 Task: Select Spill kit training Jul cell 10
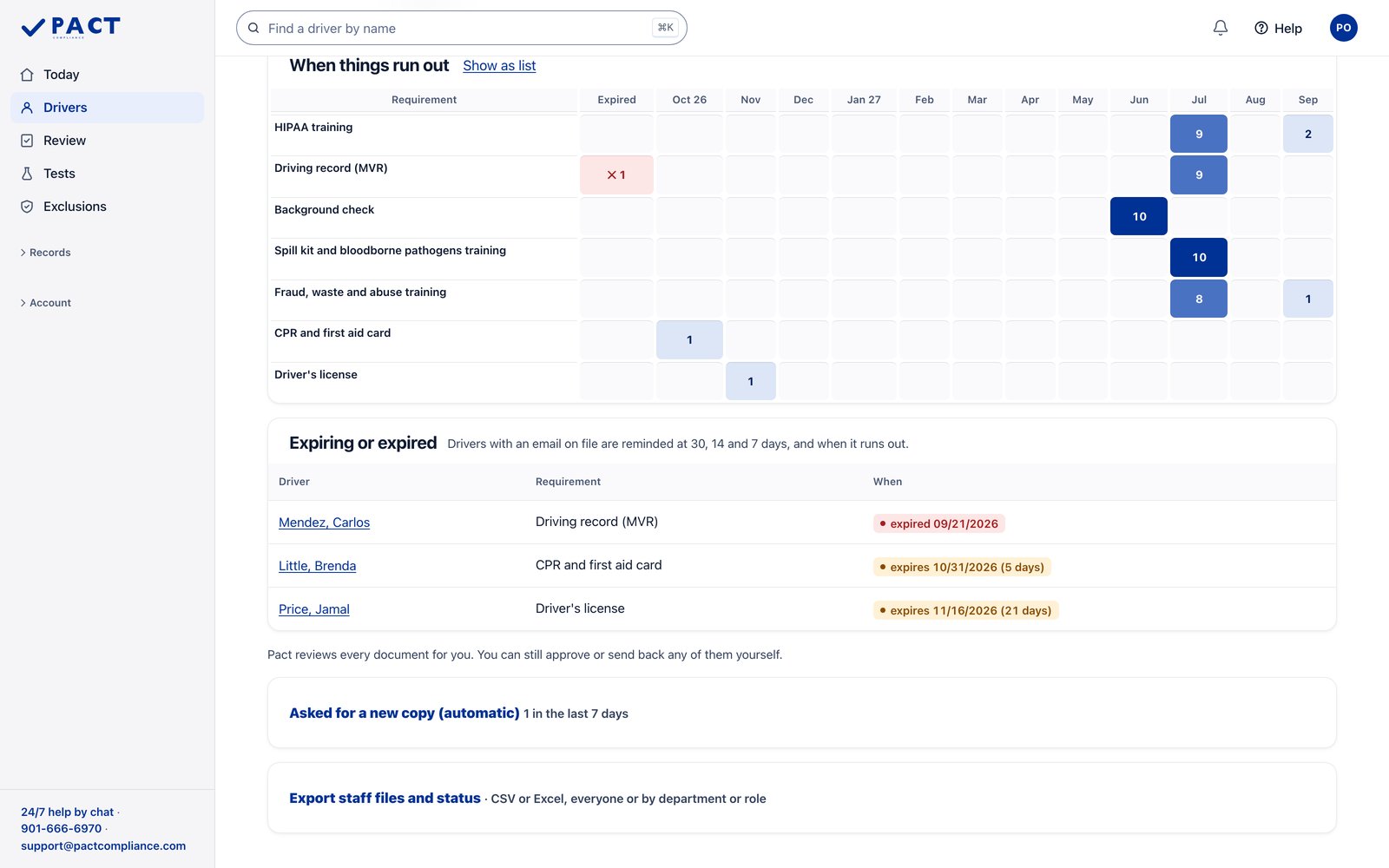pyautogui.click(x=1199, y=257)
